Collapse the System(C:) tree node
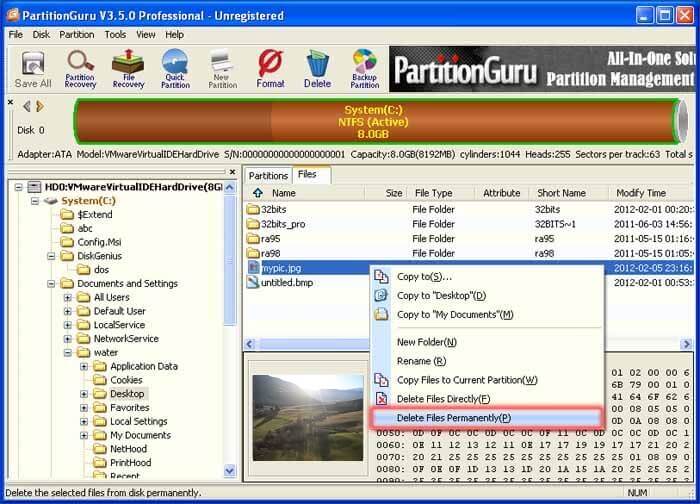700x504 pixels. pos(35,201)
